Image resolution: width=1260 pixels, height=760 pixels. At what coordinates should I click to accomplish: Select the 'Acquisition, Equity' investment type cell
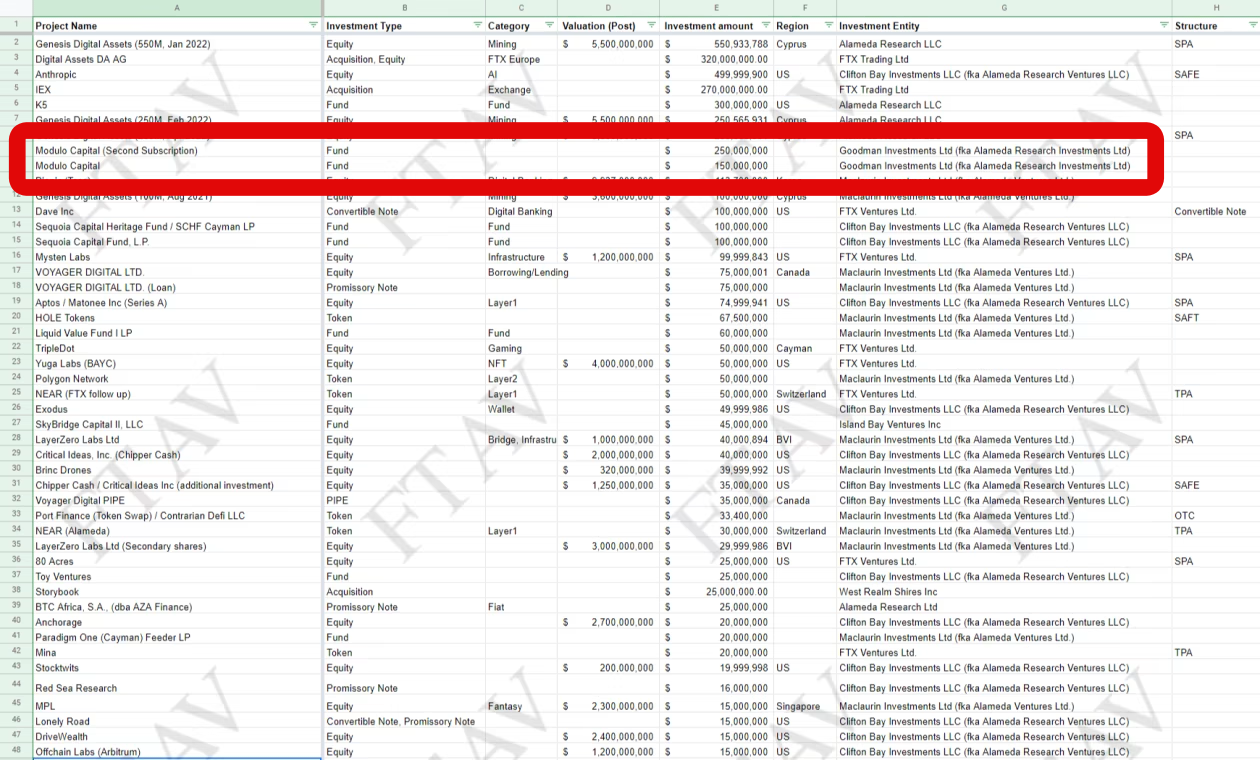coord(404,59)
